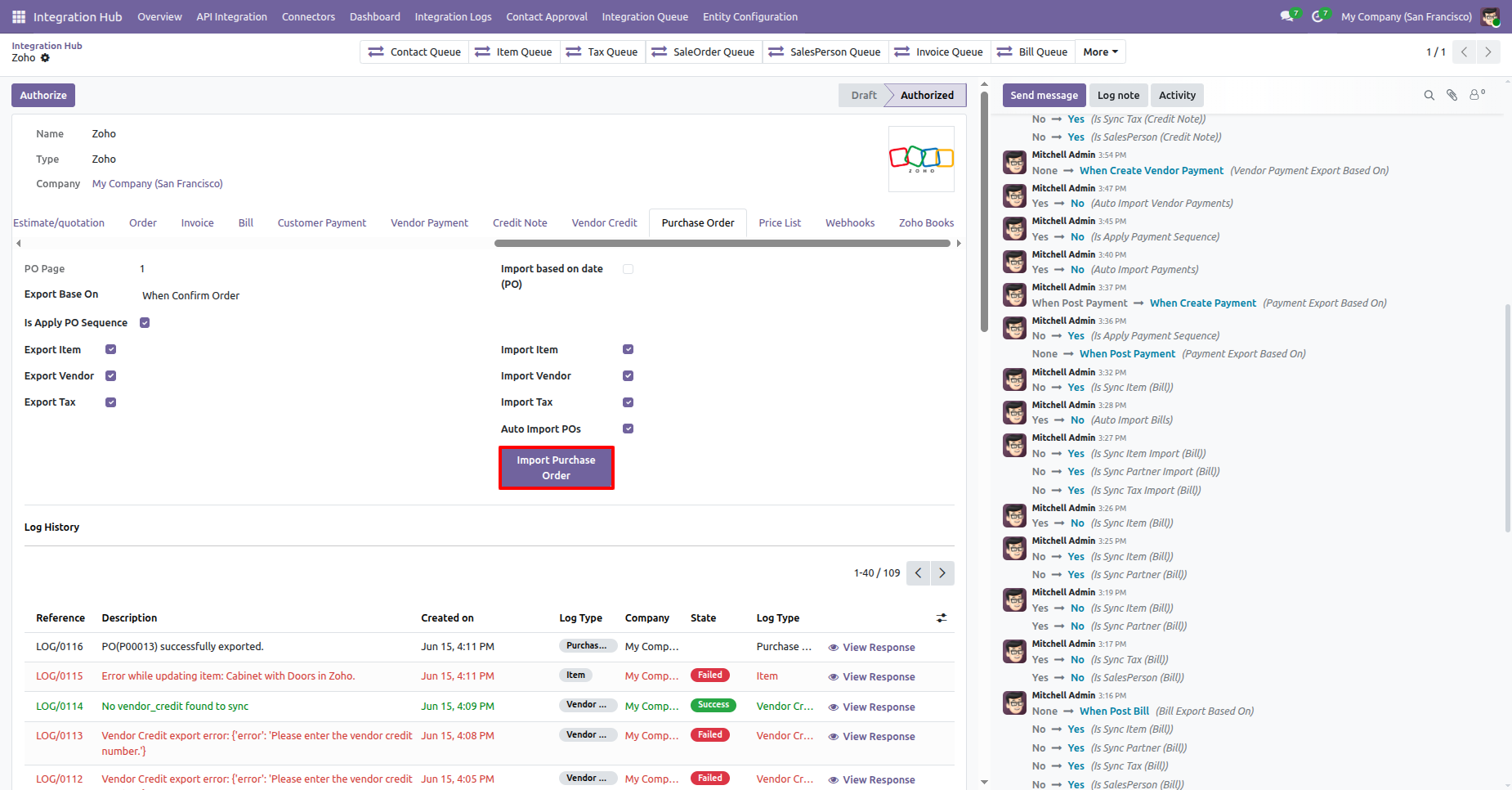The image size is (1512, 790).
Task: Uncheck the Import Item checkbox
Action: click(629, 350)
